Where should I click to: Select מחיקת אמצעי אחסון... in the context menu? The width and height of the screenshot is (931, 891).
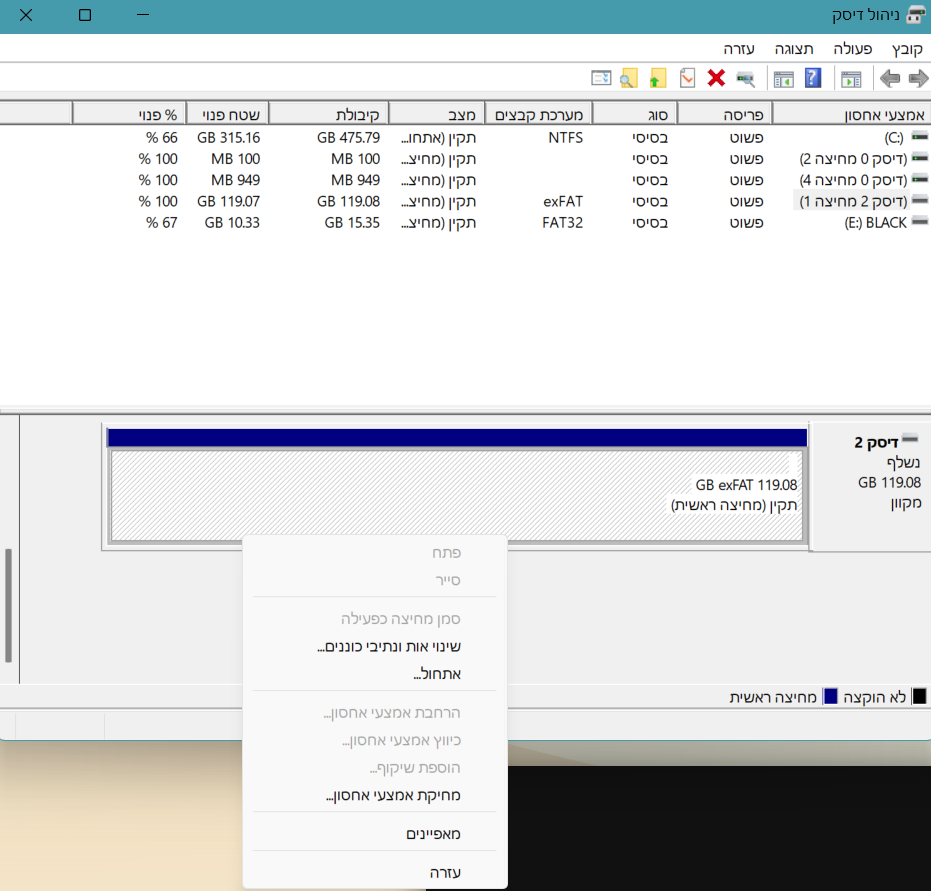point(393,796)
